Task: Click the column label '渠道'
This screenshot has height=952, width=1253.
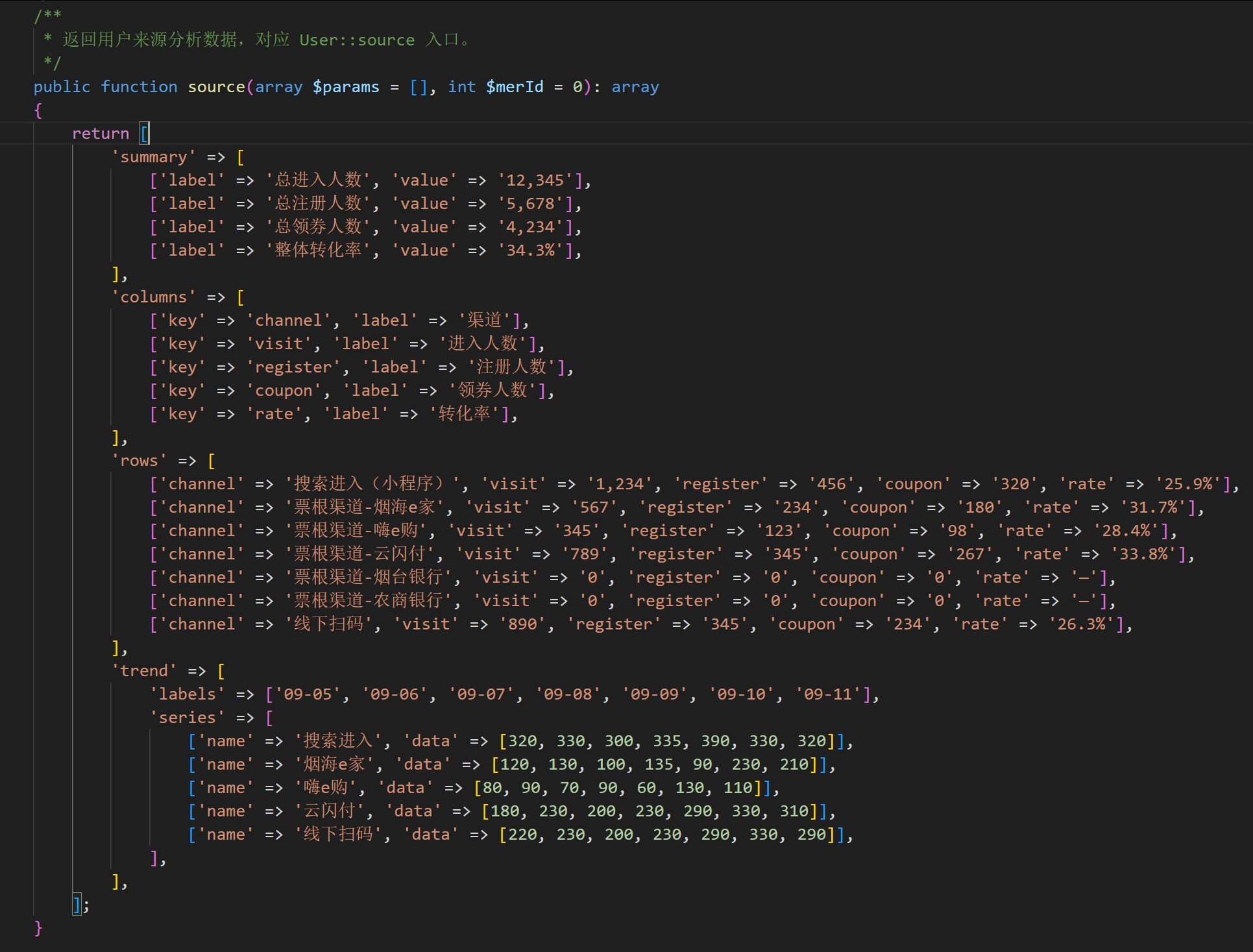Action: coord(485,321)
